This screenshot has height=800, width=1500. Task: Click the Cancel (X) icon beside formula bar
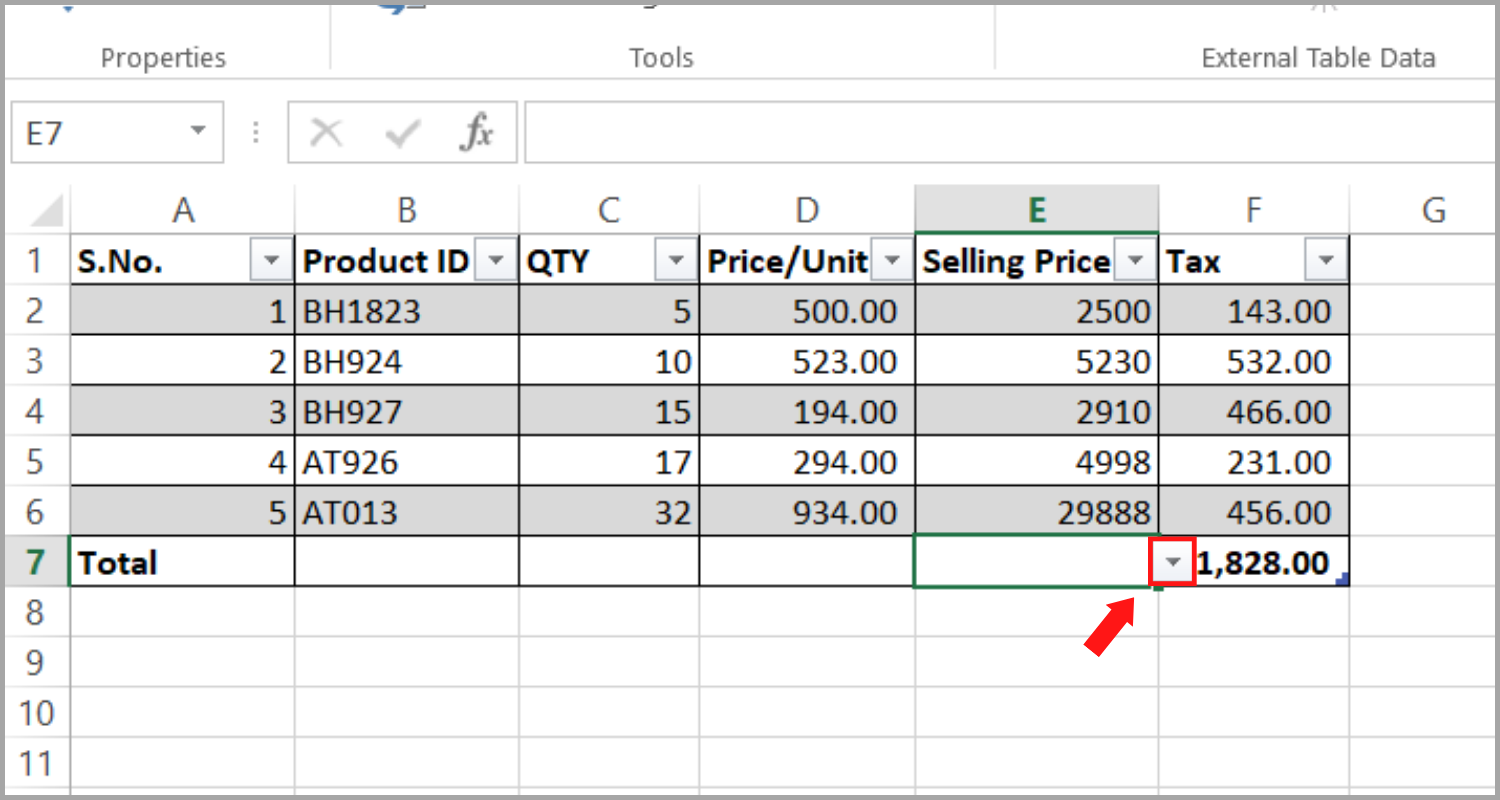(x=325, y=131)
